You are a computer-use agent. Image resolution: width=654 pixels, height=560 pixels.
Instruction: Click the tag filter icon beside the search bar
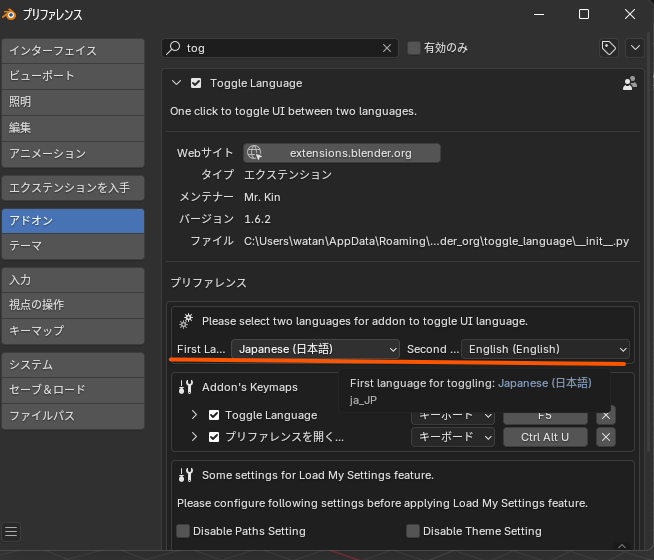point(608,48)
